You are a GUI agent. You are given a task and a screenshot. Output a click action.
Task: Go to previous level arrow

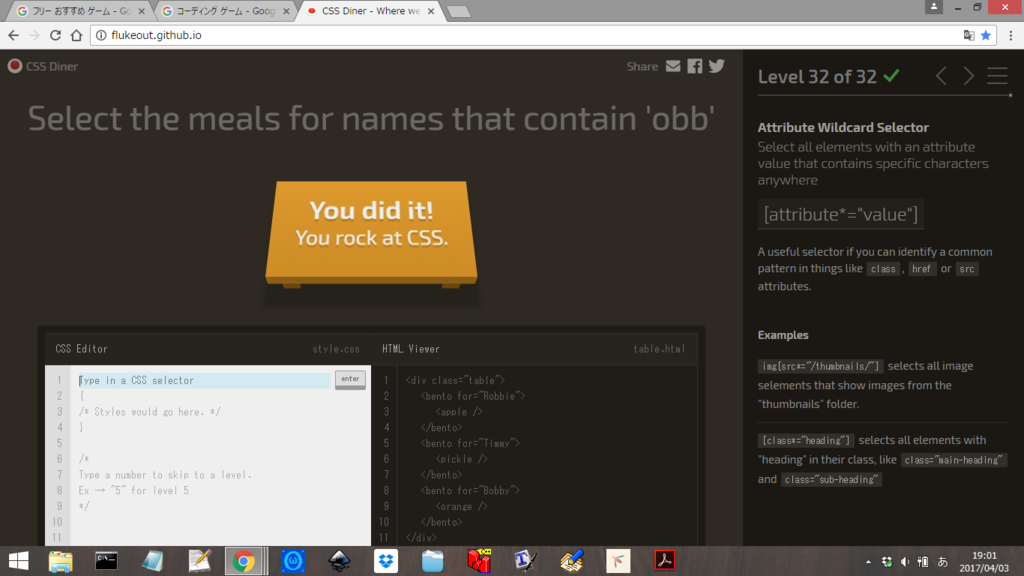pos(941,76)
